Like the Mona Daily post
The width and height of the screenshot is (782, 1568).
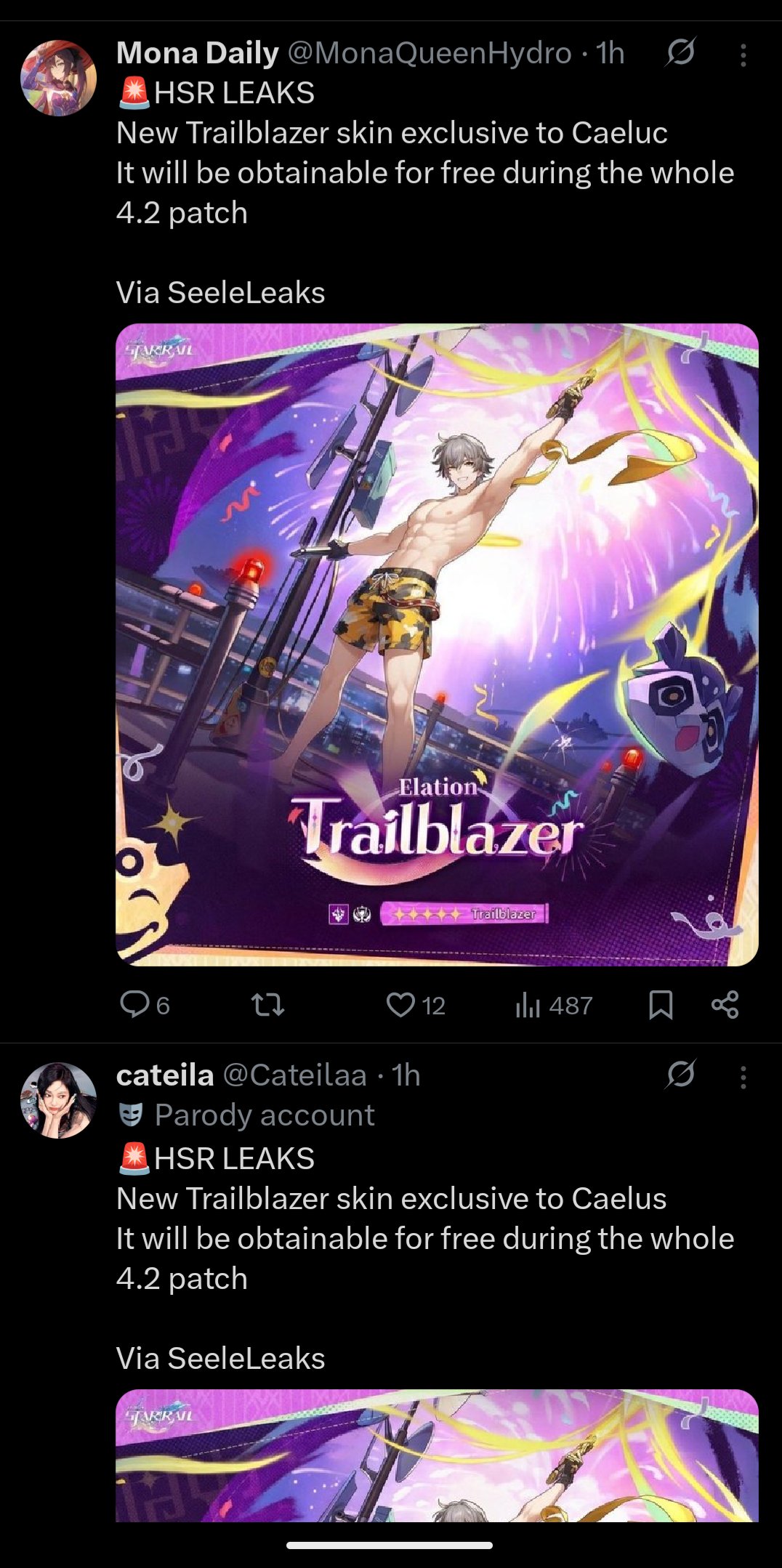click(415, 1005)
